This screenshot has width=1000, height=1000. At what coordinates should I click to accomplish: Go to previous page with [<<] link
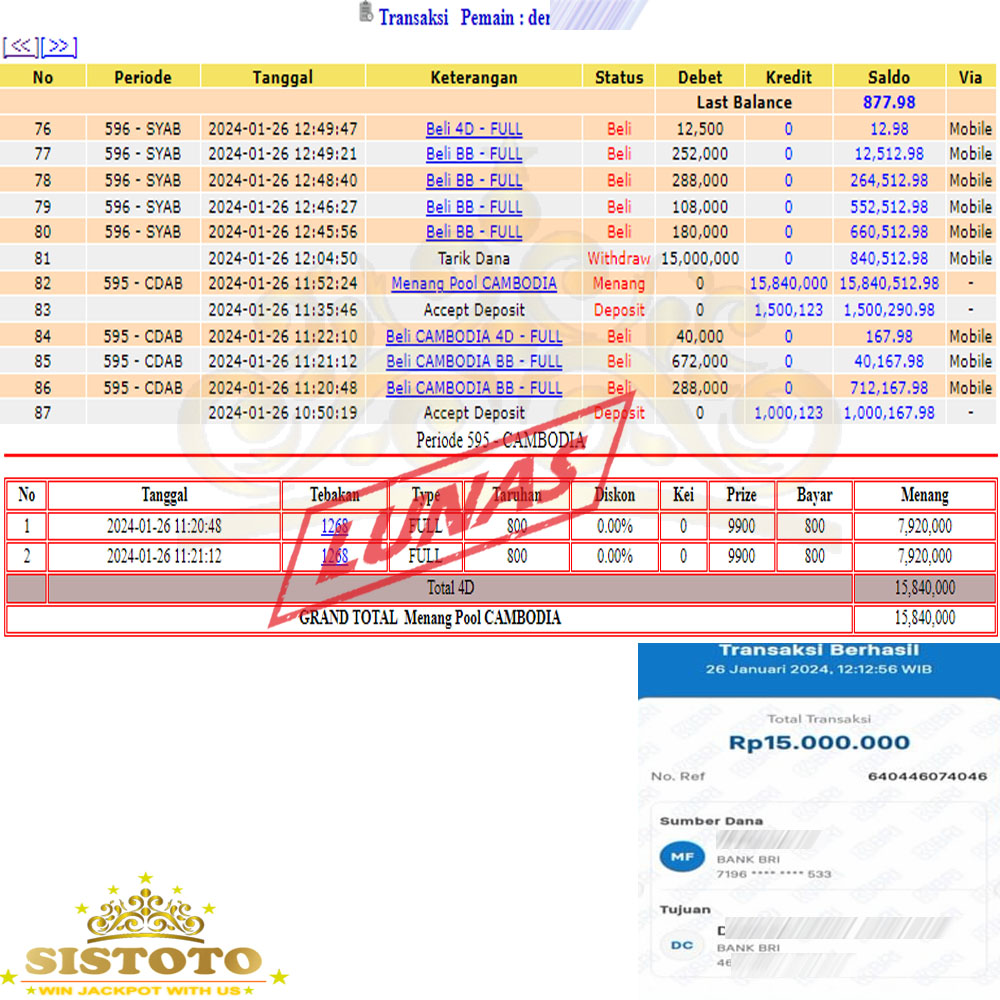click(21, 47)
